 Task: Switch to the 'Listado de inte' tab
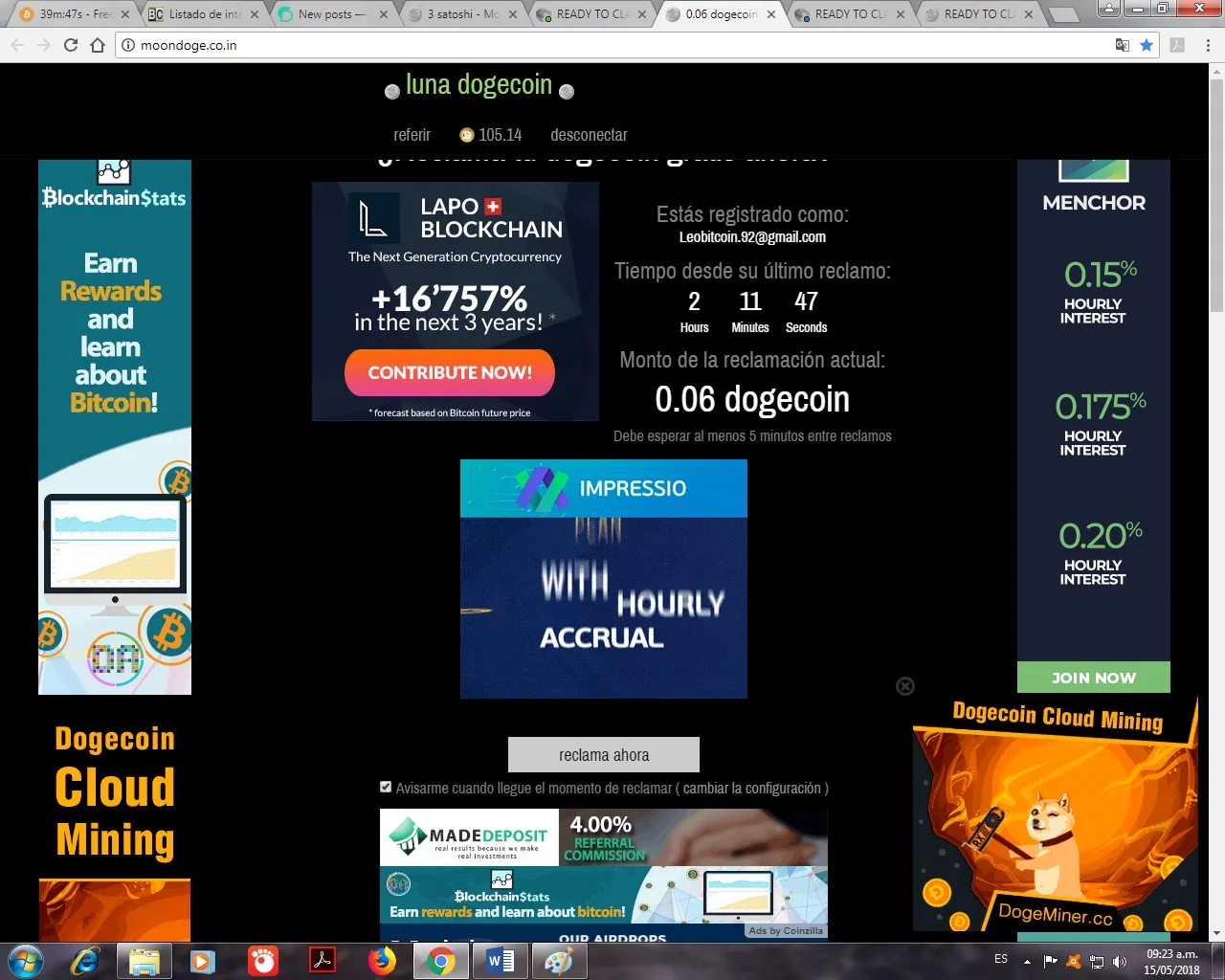[x=205, y=14]
